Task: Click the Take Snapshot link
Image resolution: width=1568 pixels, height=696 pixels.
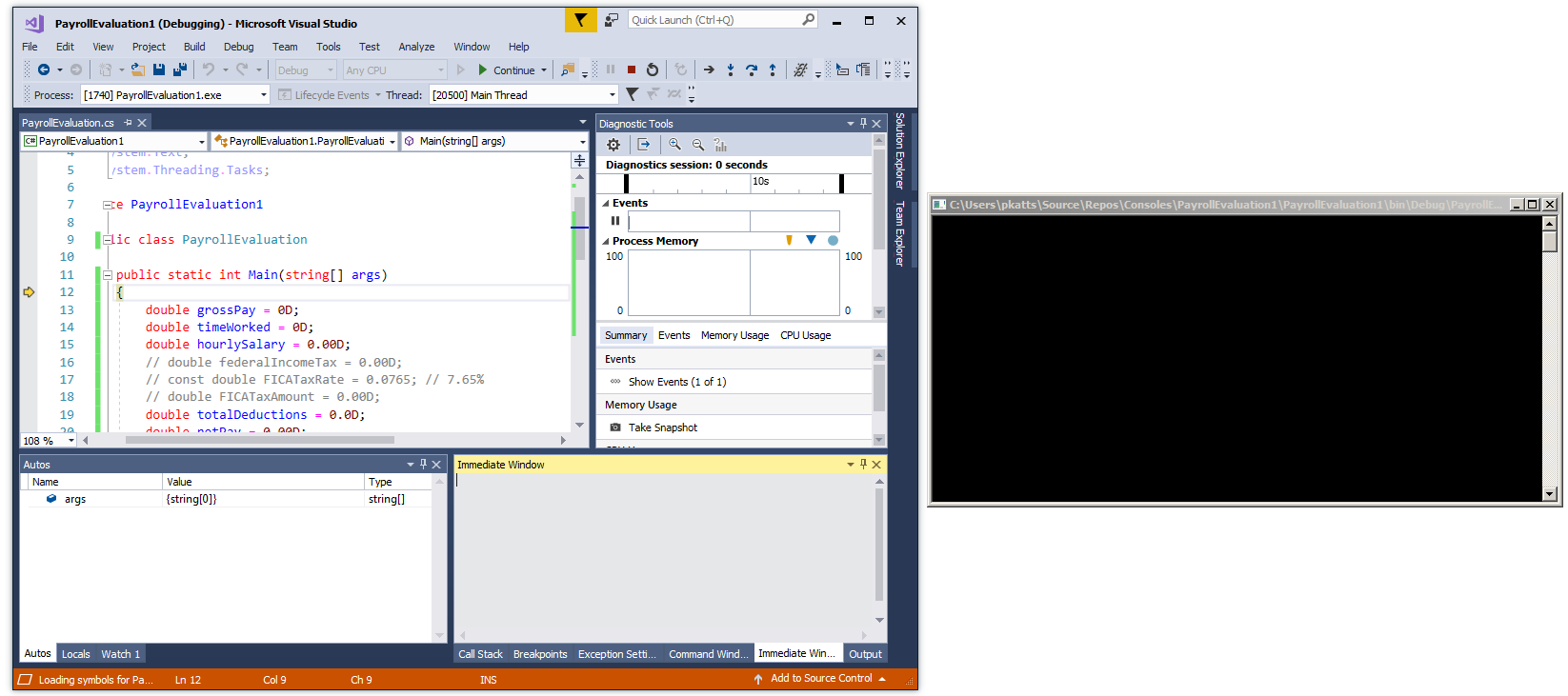Action: pos(663,428)
